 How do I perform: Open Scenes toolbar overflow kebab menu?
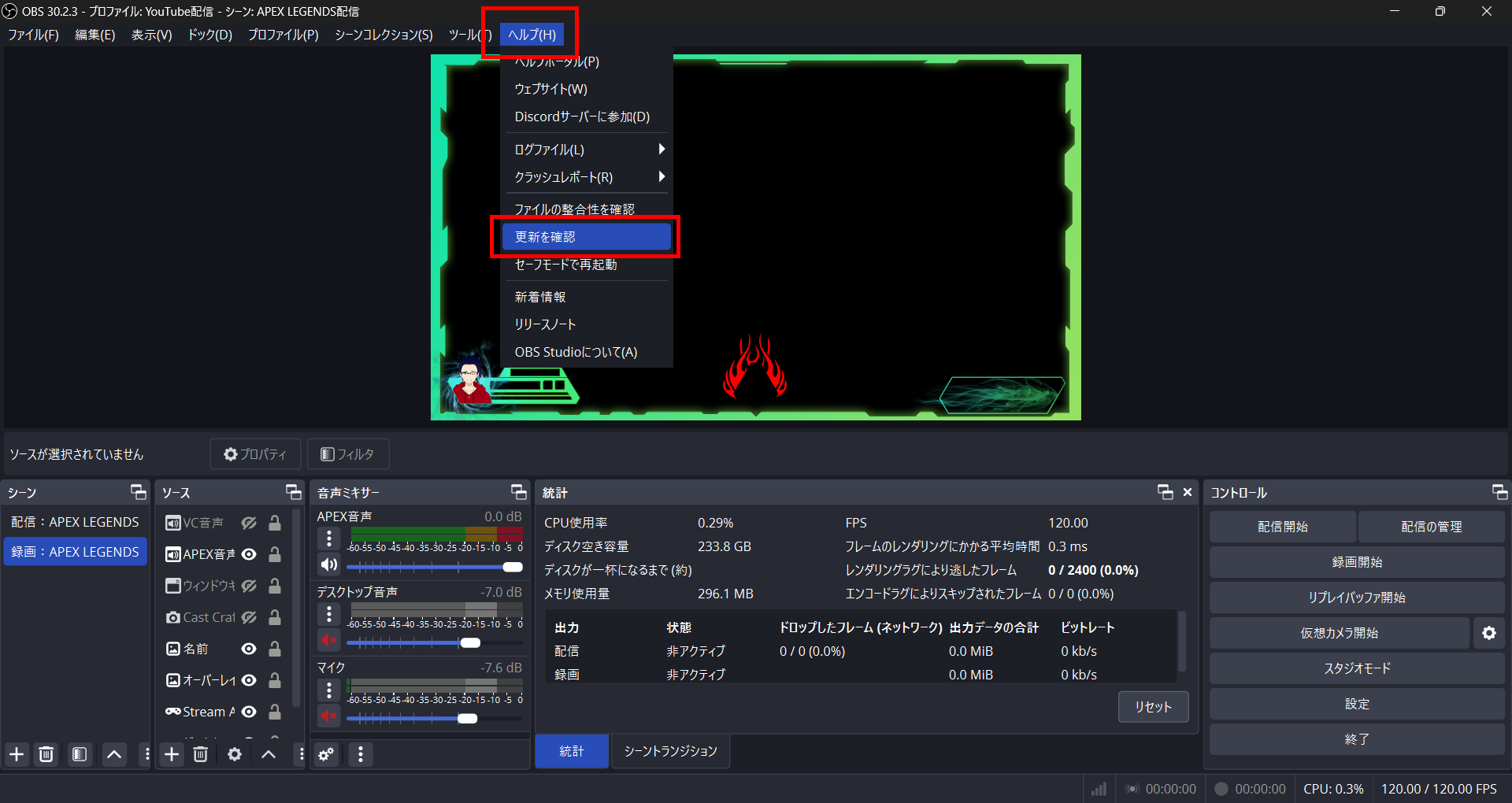point(146,754)
